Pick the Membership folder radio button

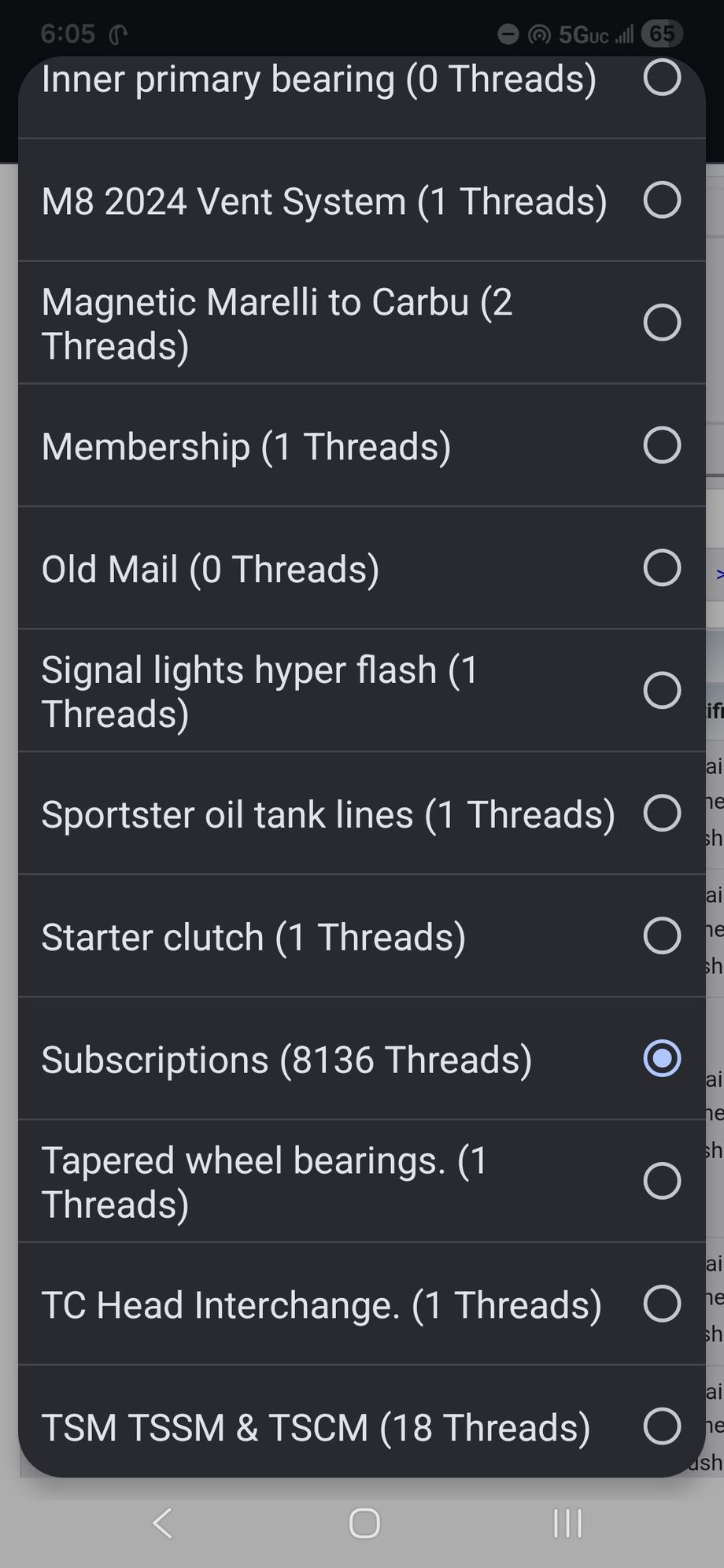(x=662, y=445)
